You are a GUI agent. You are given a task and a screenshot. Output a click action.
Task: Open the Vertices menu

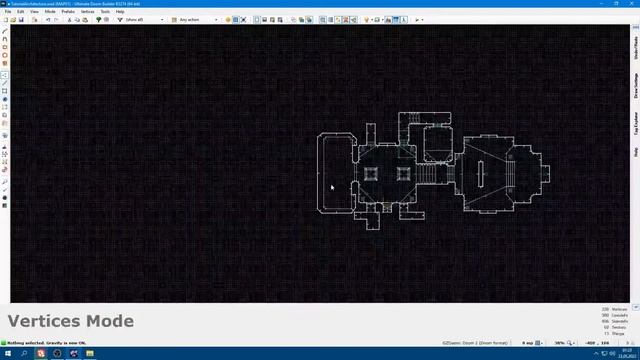pos(87,11)
